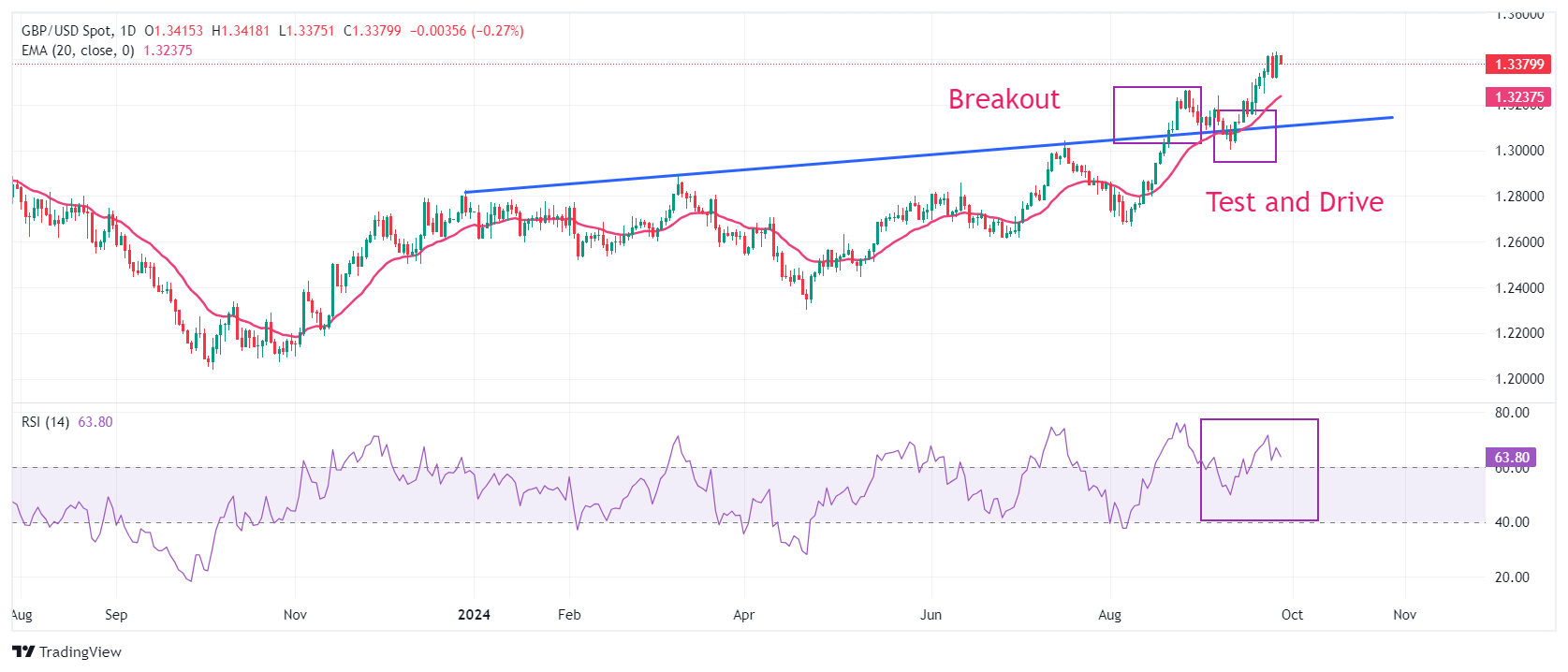Click the 80.00 level on the RSI axis
1568x672 pixels.
pos(1512,413)
